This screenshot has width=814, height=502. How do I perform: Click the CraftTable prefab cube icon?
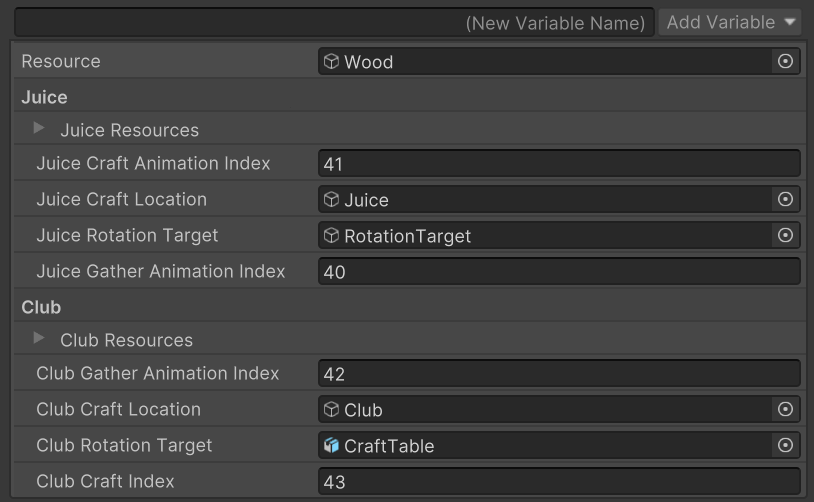[x=332, y=446]
